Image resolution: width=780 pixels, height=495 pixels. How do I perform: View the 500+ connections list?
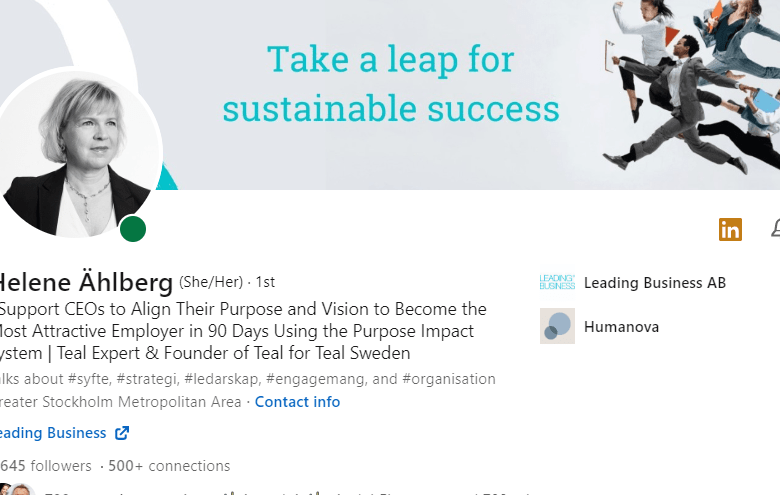click(x=169, y=466)
